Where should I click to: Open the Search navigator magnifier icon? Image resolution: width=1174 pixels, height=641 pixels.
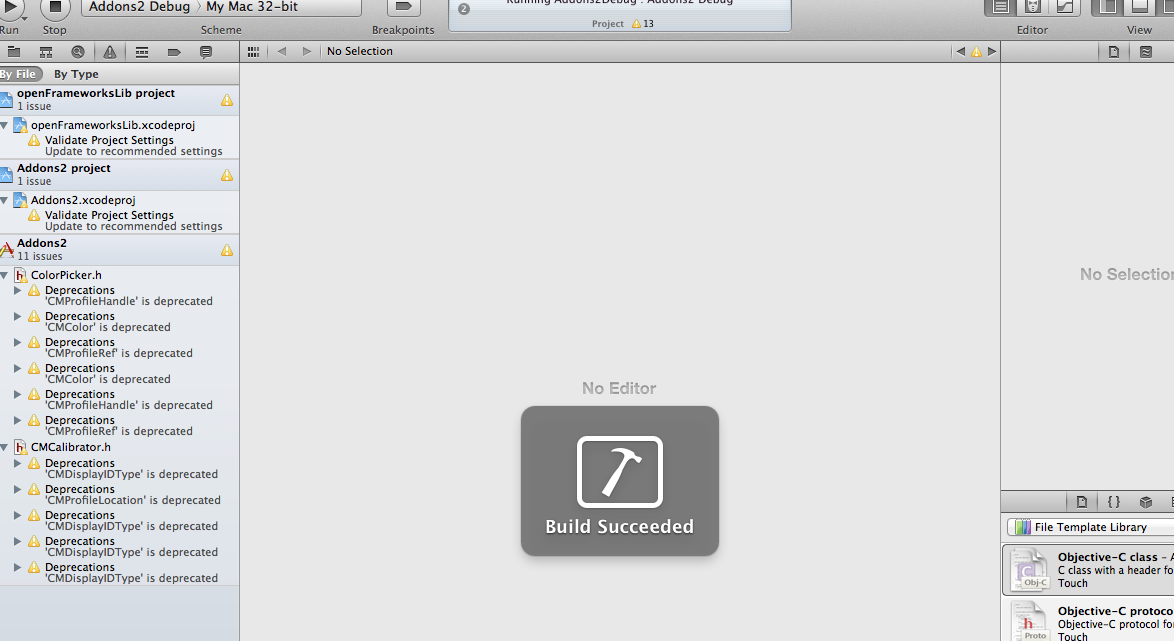click(78, 52)
